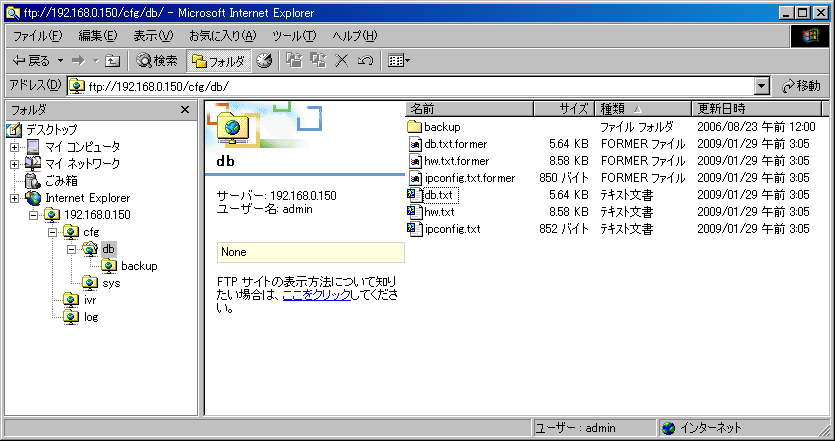Sort by 更新日時 column header
Viewport: 835px width, 441px height.
(757, 109)
